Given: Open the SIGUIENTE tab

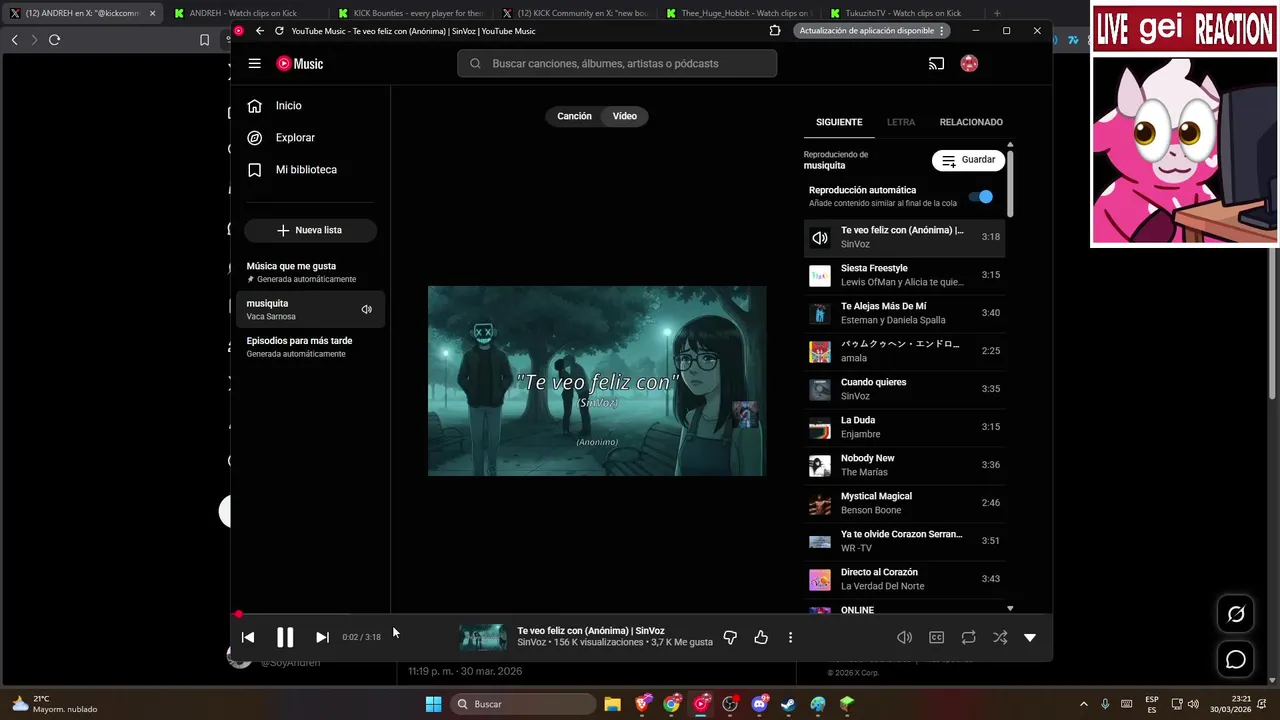Looking at the screenshot, I should 839,122.
